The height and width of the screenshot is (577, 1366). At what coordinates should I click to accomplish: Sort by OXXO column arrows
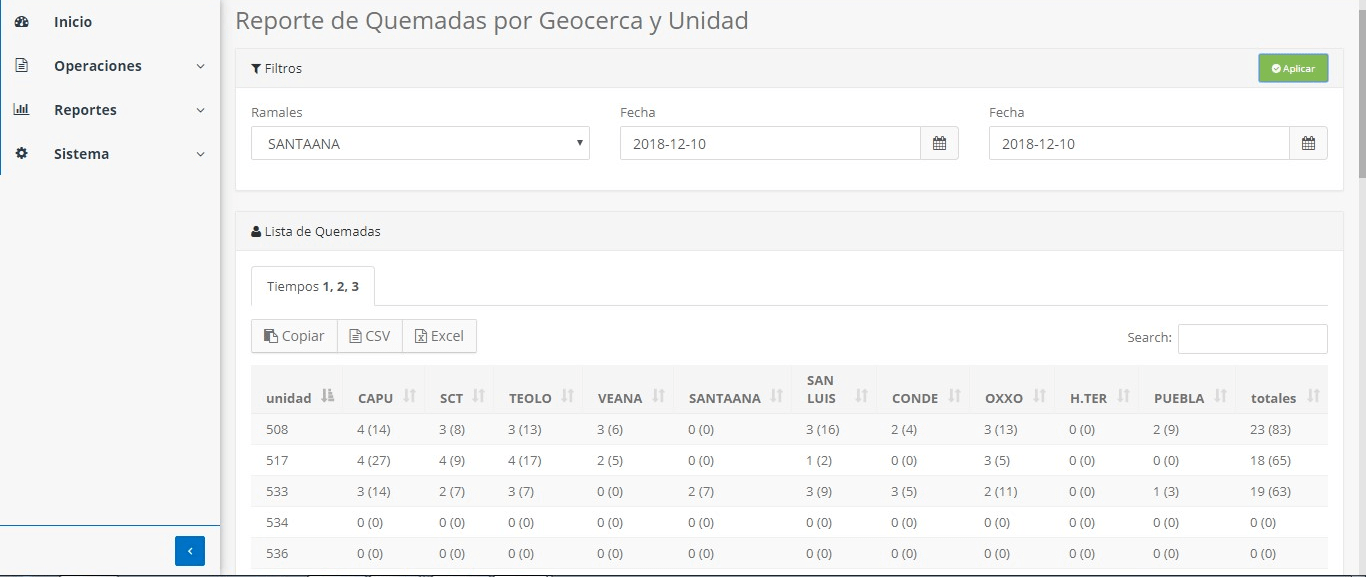(1039, 397)
